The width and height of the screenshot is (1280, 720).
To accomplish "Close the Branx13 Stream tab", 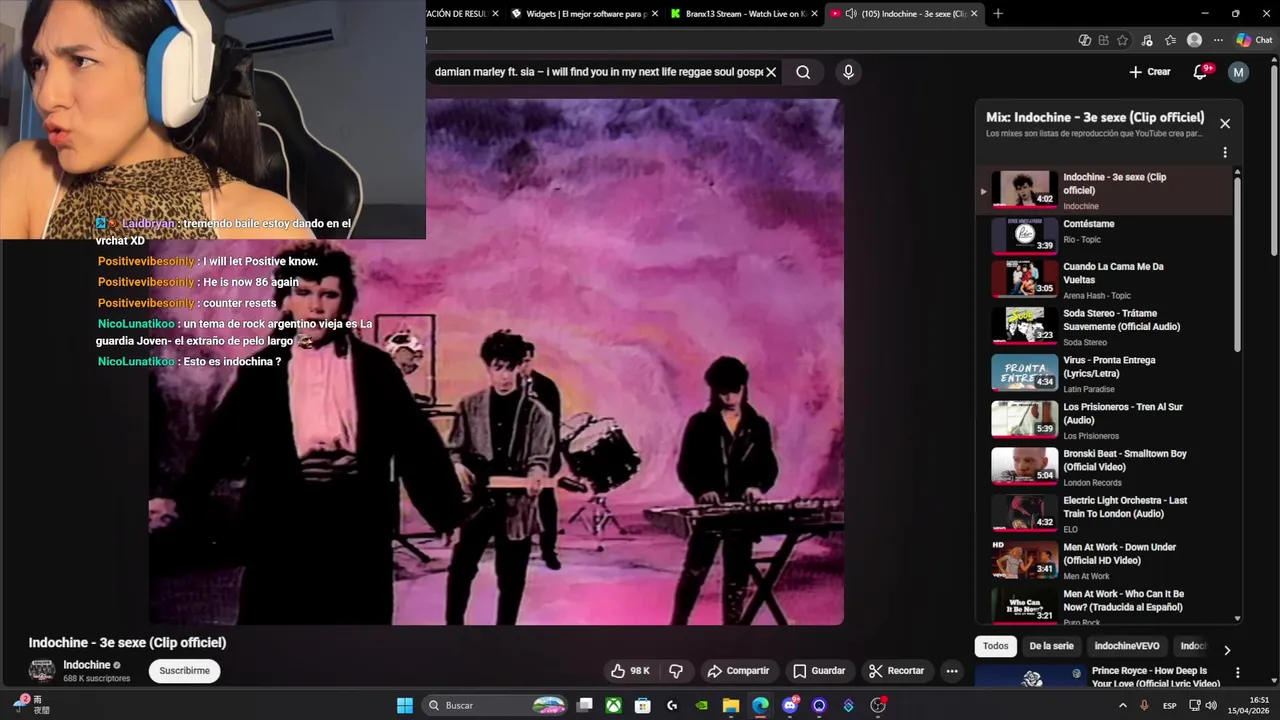I will (814, 14).
